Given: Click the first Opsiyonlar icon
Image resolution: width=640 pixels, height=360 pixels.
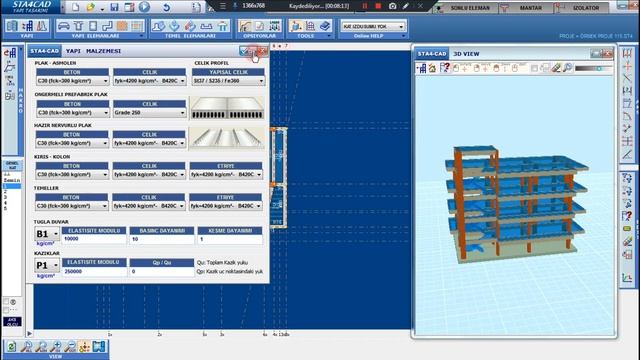Looking at the screenshot, I should coord(245,26).
